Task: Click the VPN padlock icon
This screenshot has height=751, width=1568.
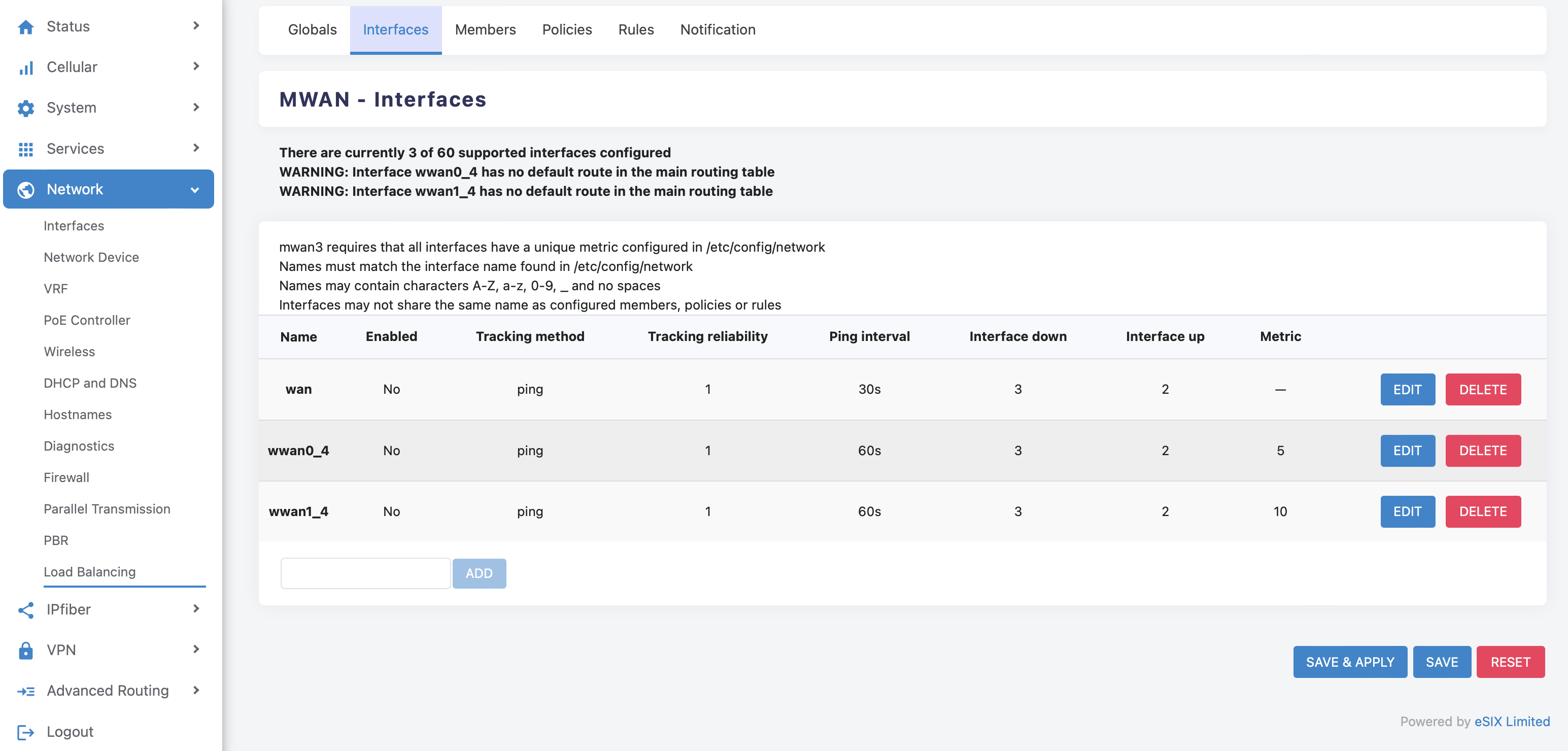Action: tap(25, 651)
